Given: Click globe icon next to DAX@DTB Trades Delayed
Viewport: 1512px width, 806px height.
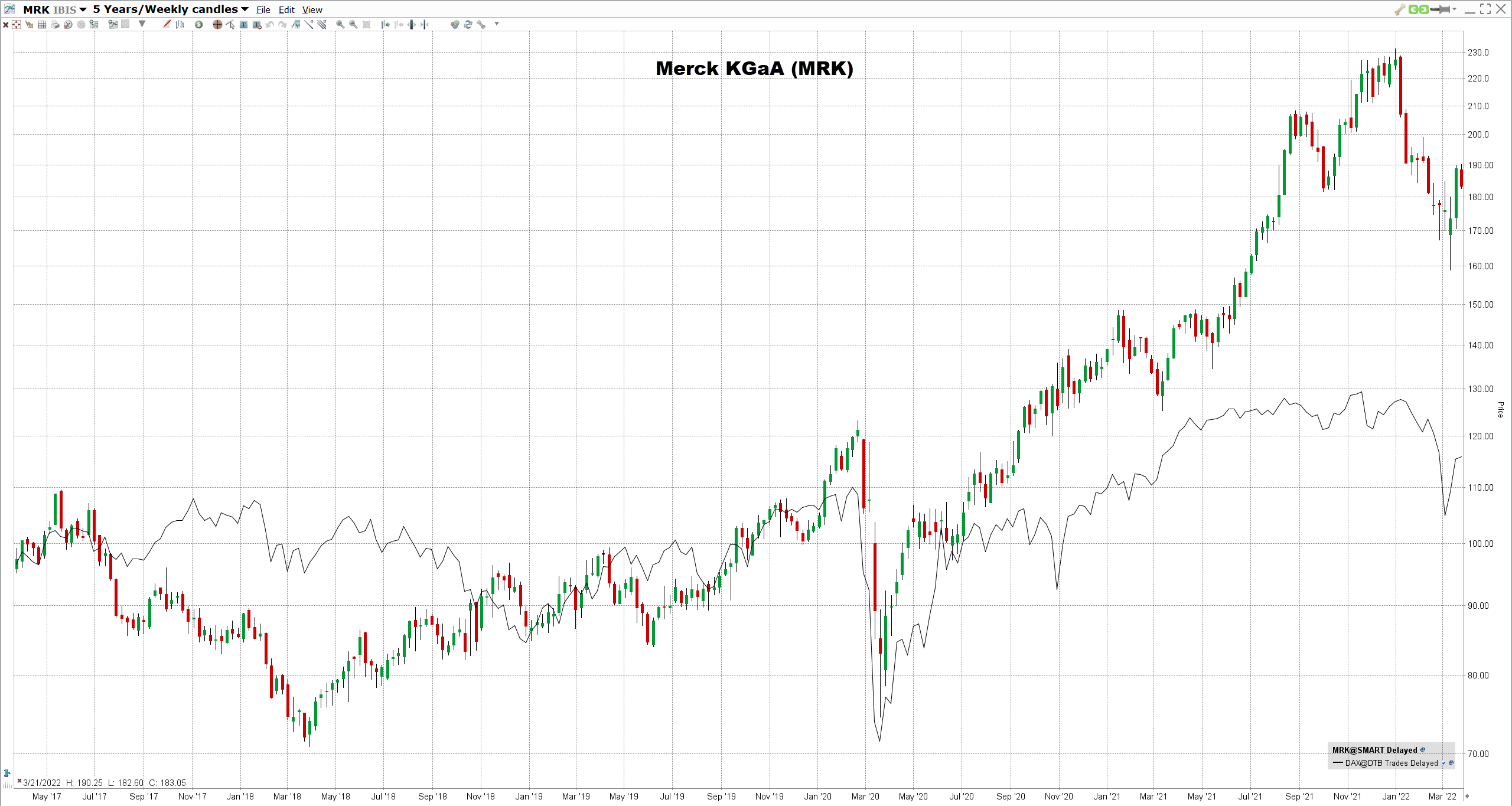Looking at the screenshot, I should pos(1451,763).
